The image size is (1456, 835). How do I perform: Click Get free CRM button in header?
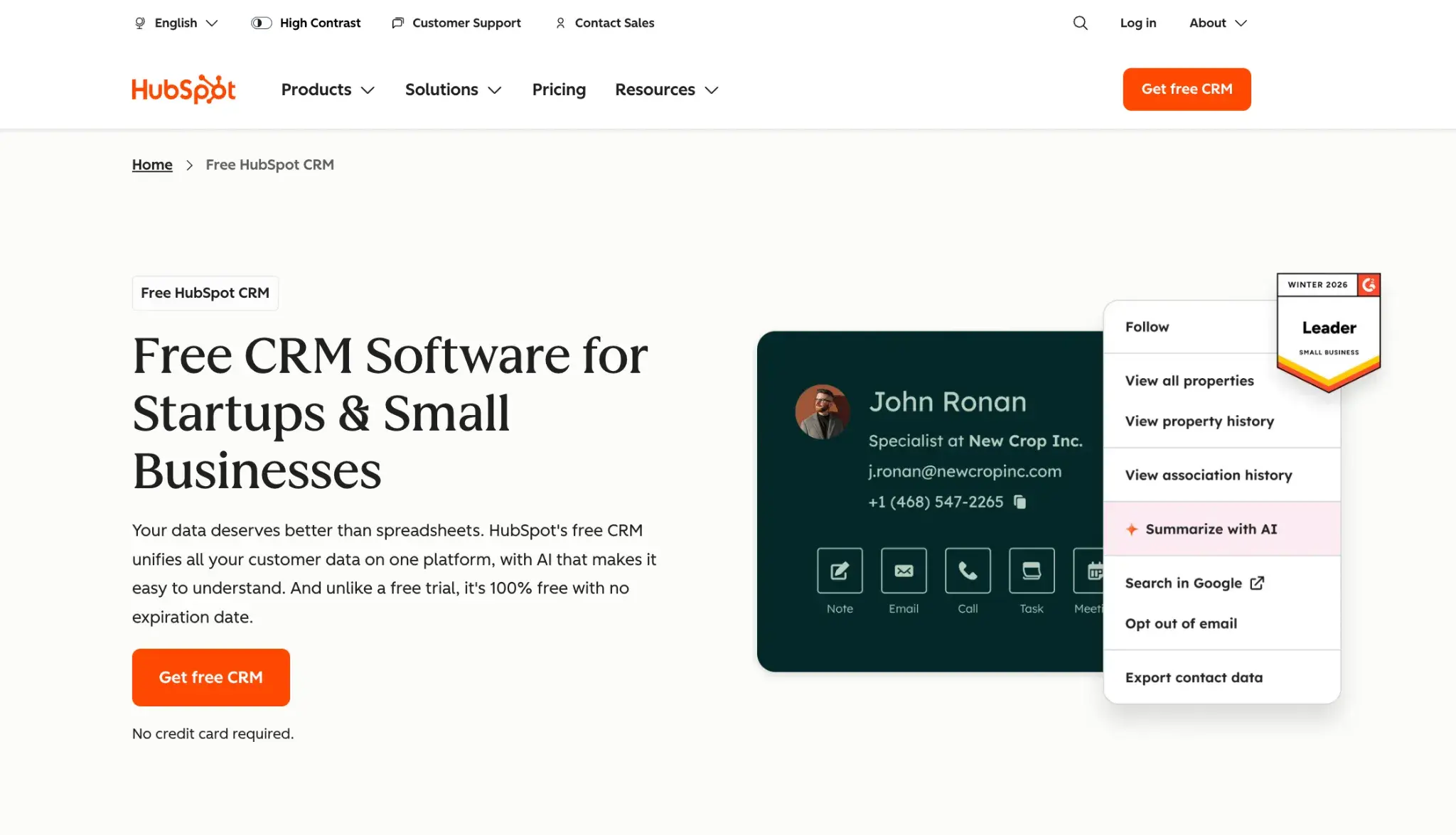tap(1187, 90)
